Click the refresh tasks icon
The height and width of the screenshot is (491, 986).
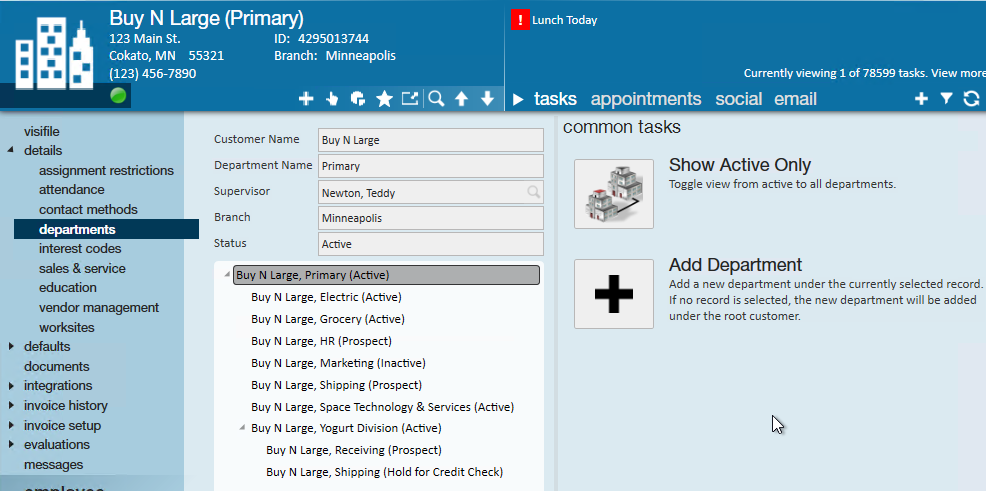tap(972, 99)
